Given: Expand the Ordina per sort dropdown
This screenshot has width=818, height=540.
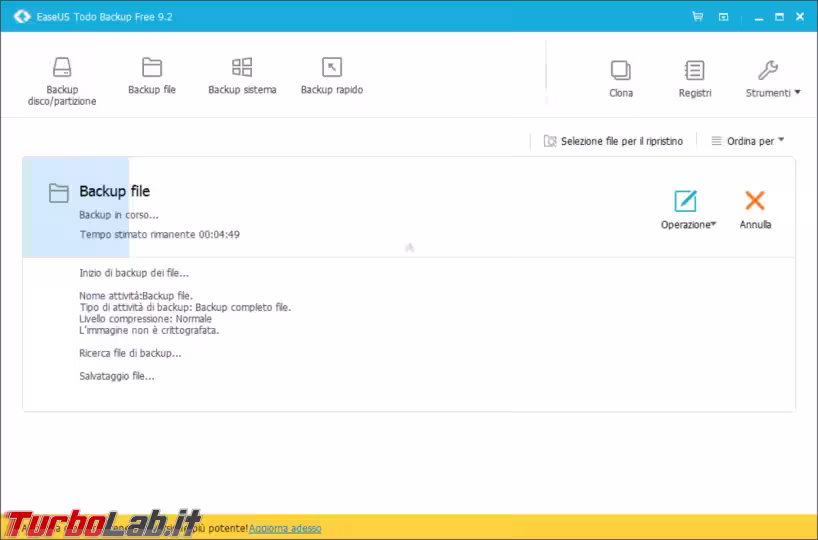Looking at the screenshot, I should click(748, 141).
